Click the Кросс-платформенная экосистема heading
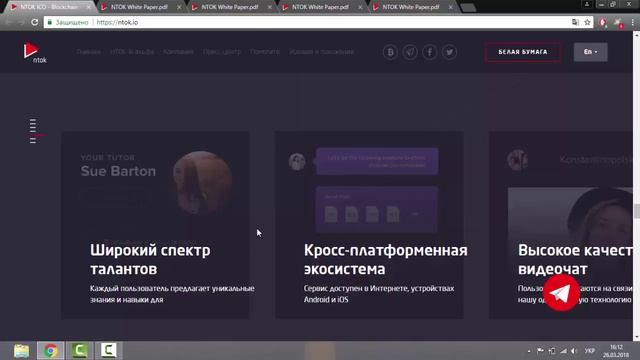 385,260
